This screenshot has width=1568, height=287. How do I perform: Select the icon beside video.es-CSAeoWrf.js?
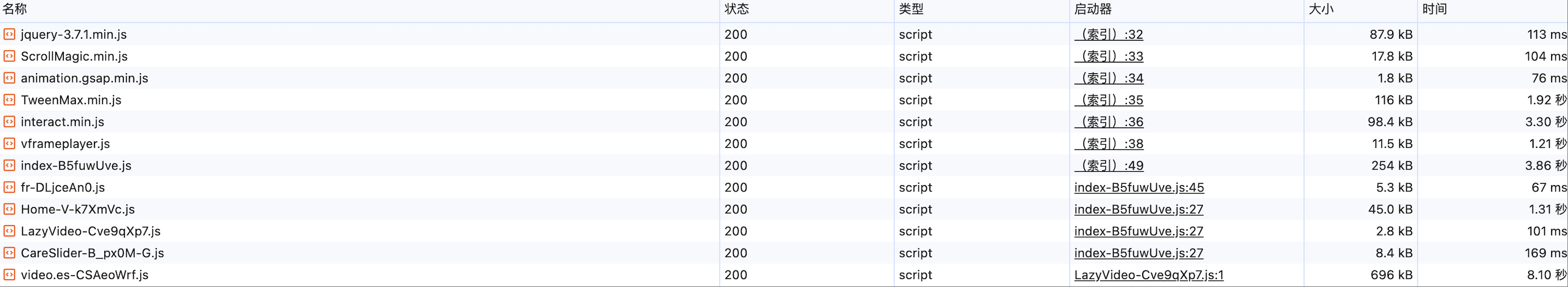(x=9, y=275)
